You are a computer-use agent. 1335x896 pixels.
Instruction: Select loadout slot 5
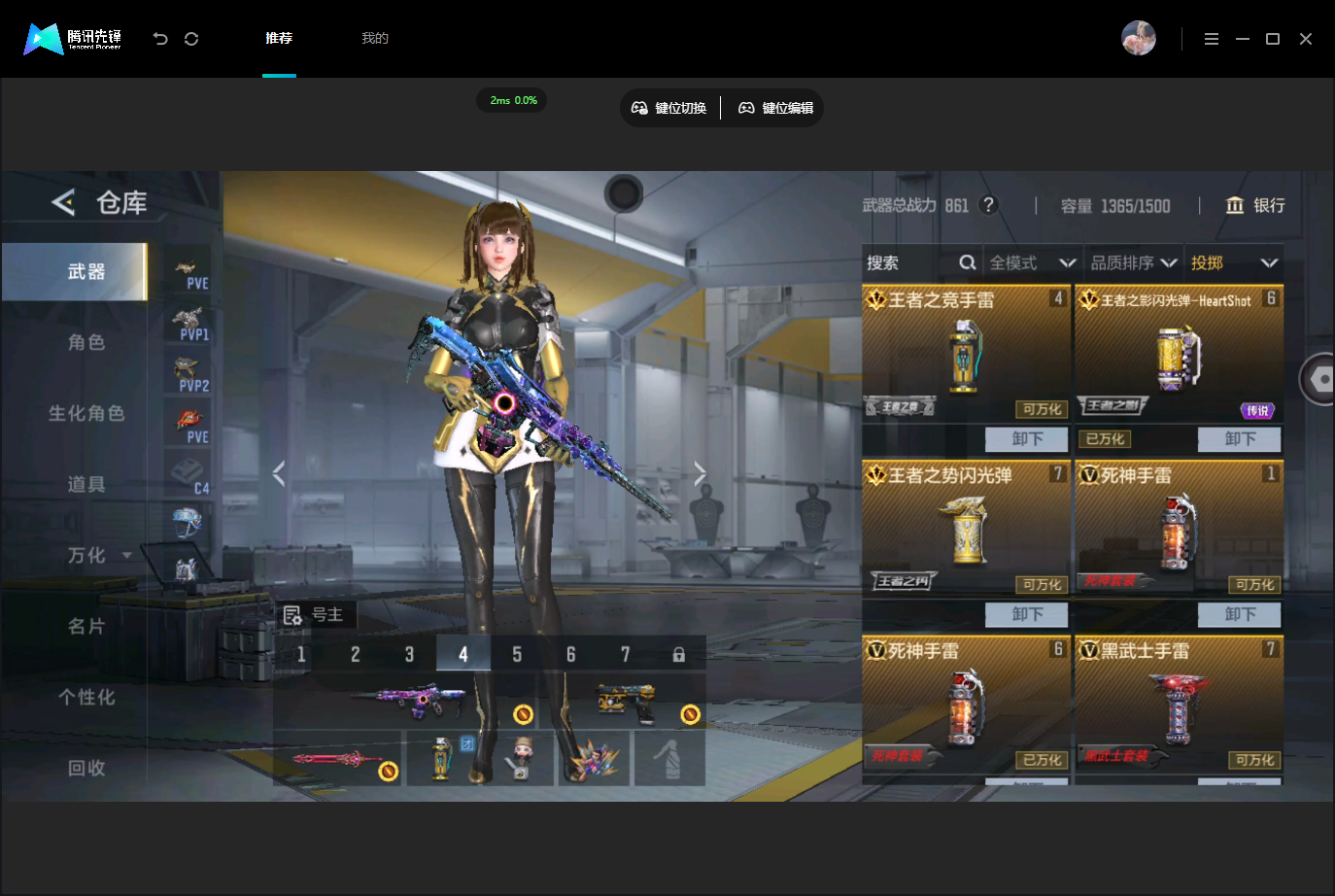pos(517,654)
